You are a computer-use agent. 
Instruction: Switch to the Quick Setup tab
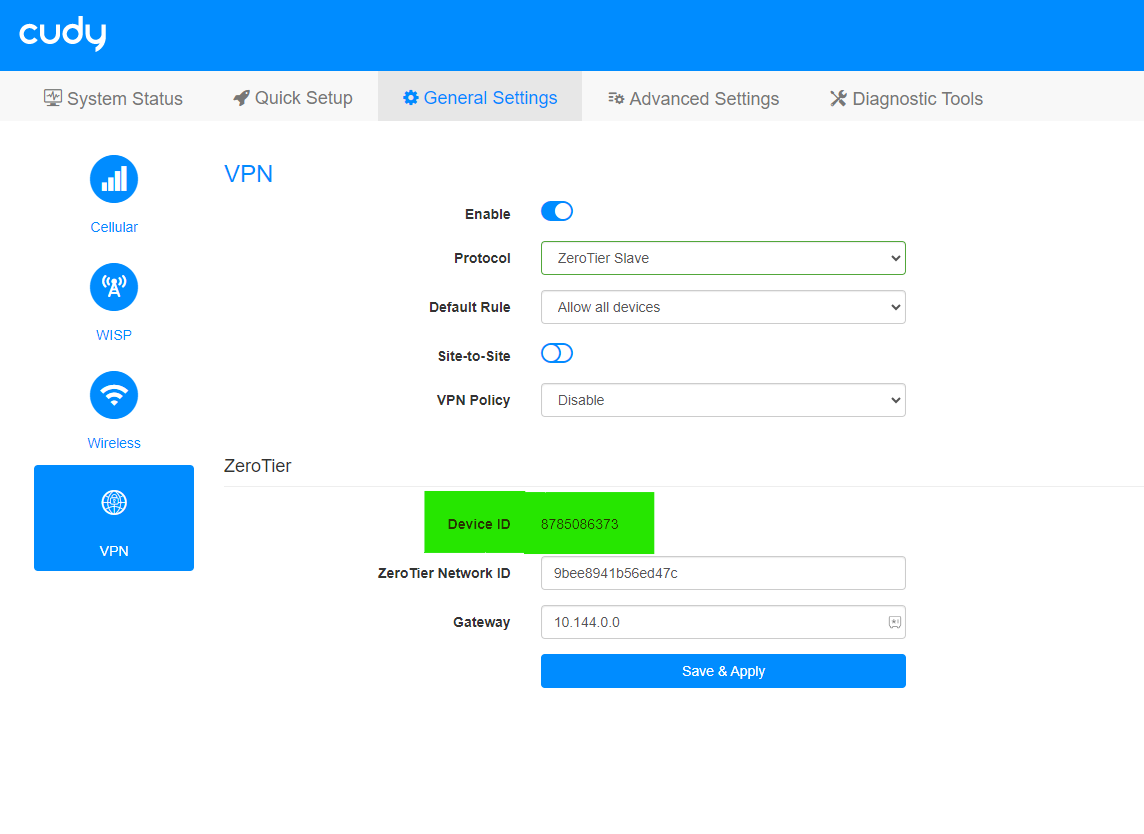coord(293,98)
